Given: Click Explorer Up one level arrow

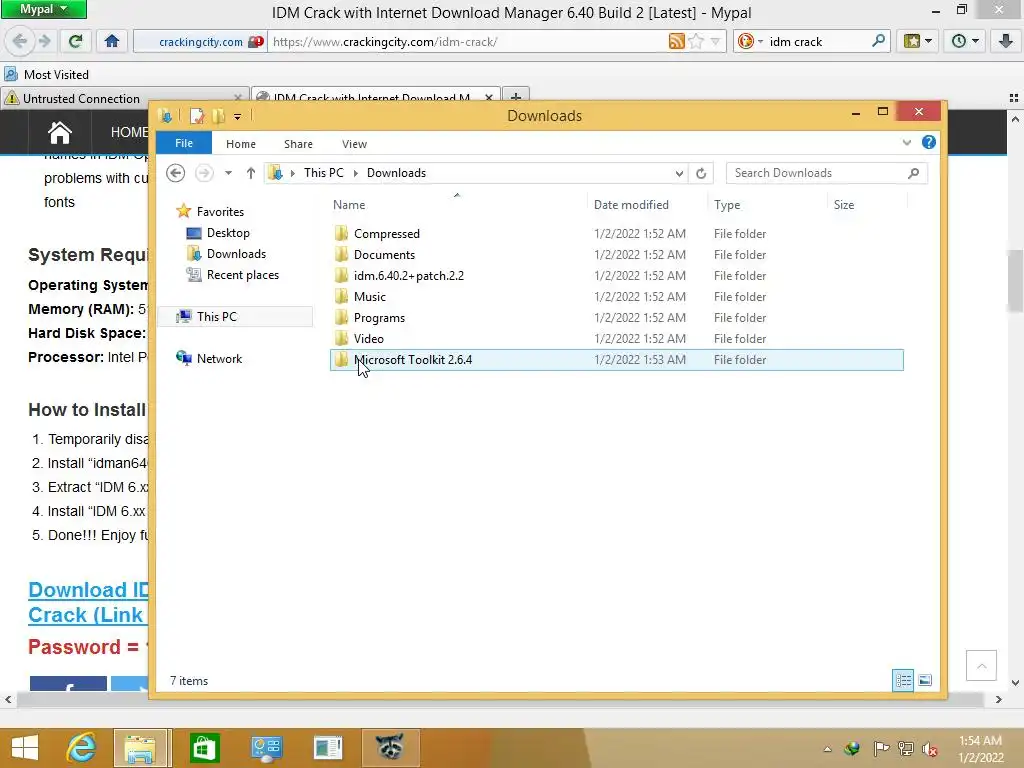Looking at the screenshot, I should (251, 173).
